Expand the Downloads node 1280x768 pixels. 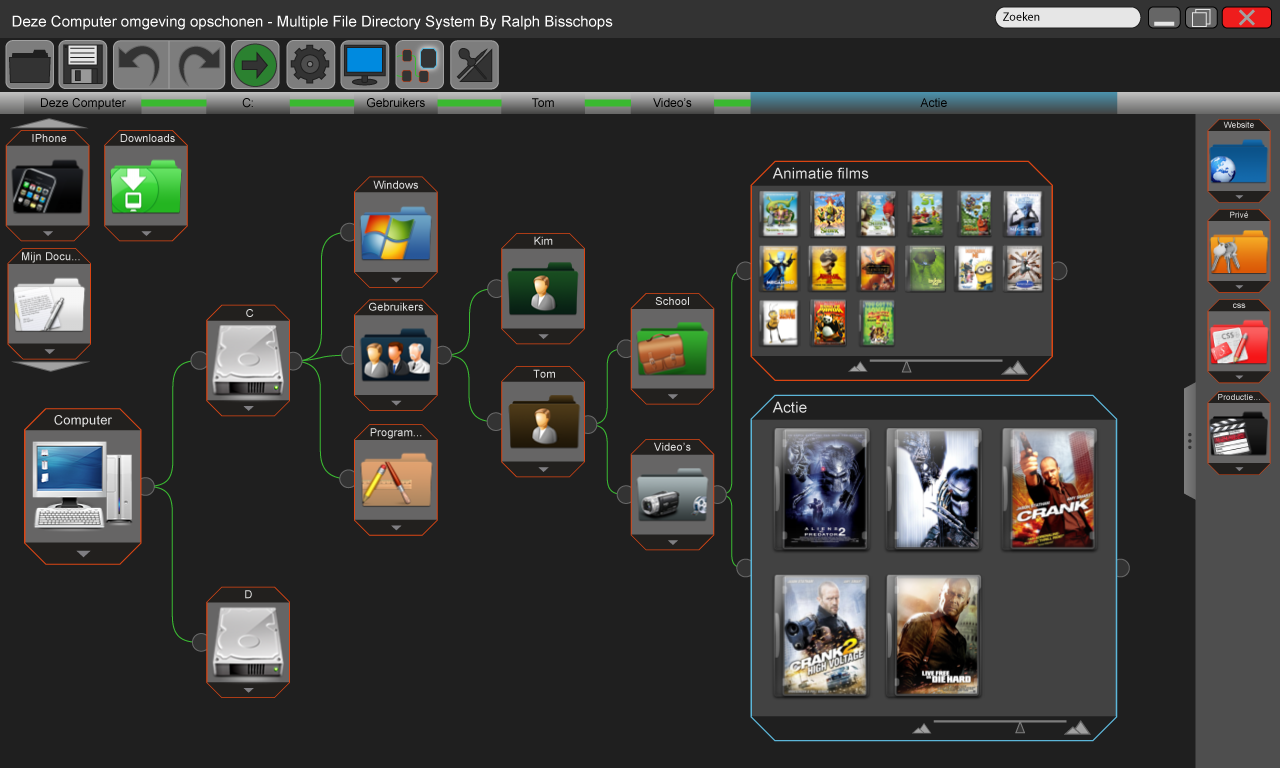(x=145, y=231)
